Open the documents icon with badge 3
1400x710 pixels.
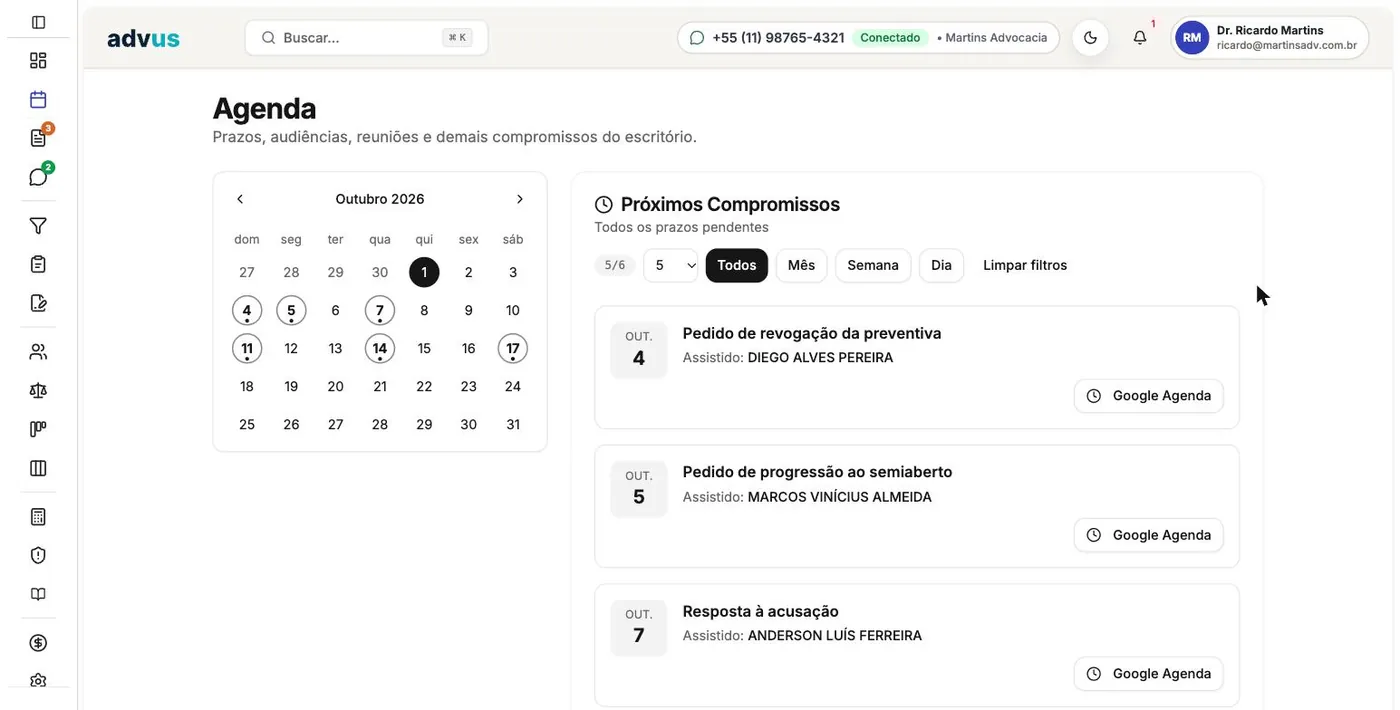pos(38,138)
